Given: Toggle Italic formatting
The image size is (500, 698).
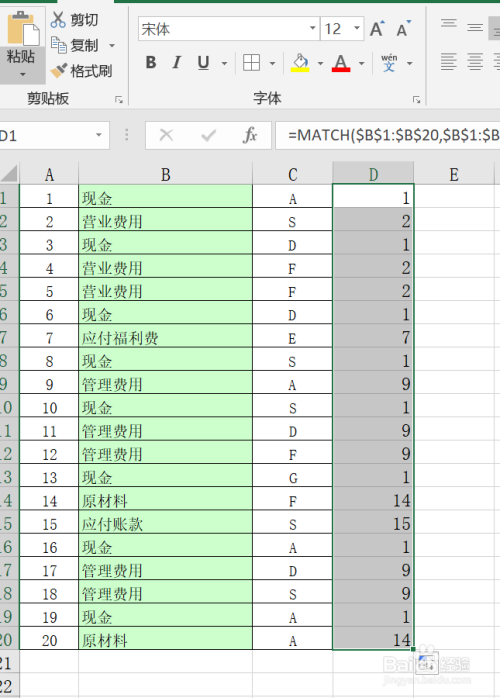Looking at the screenshot, I should [x=177, y=63].
